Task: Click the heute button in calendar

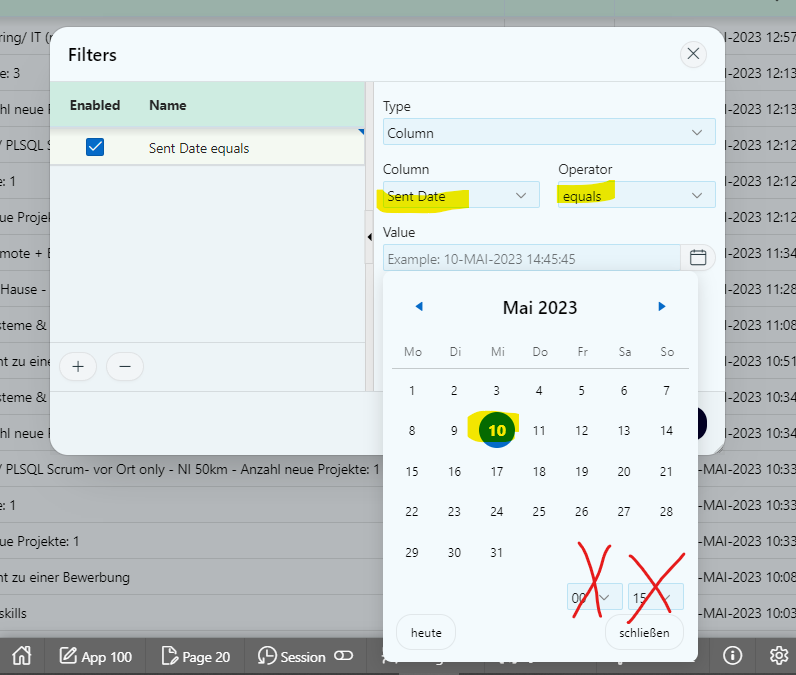Action: pos(426,632)
